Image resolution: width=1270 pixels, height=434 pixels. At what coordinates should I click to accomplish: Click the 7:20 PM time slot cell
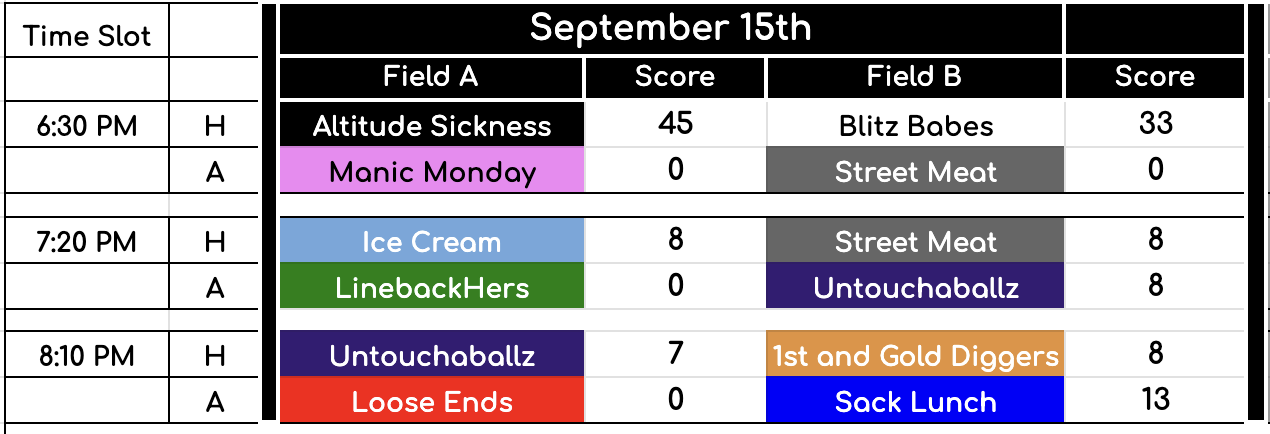(x=87, y=242)
